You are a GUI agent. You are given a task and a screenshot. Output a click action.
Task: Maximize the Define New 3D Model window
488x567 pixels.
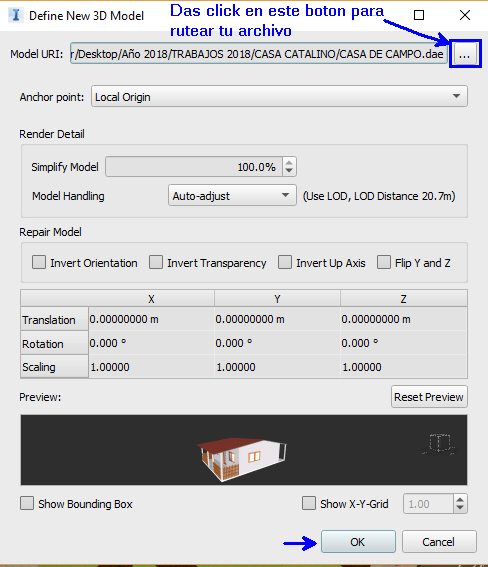pos(419,15)
